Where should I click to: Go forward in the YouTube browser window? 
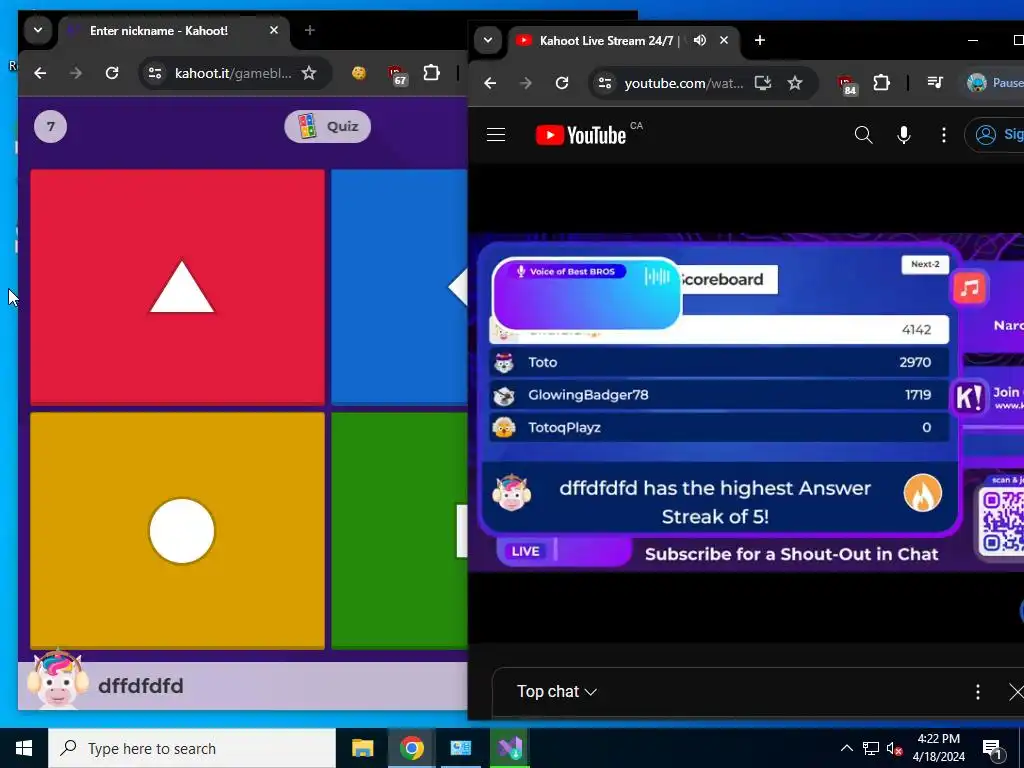526,83
